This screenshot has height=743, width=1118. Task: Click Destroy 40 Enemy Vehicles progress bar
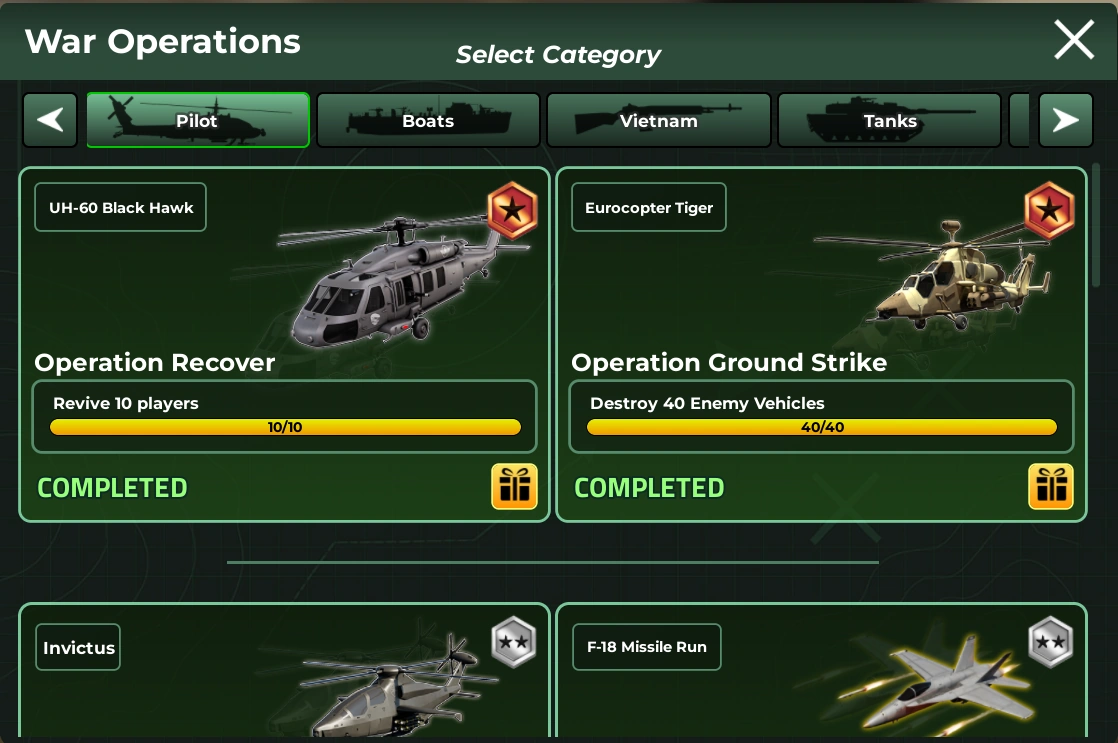point(821,427)
